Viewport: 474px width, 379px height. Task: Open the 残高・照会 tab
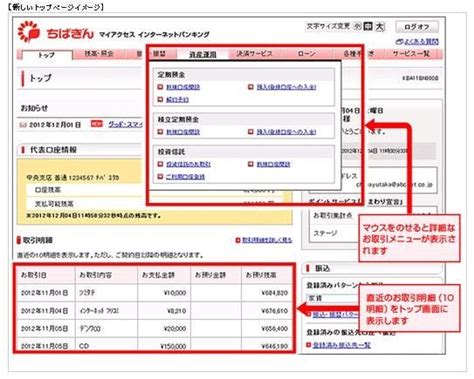99,54
